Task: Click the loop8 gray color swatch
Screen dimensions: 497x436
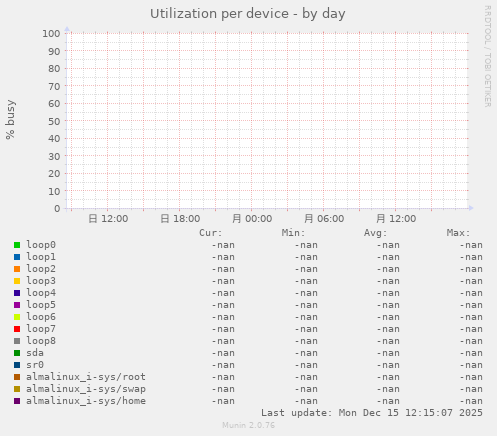Action: point(17,341)
